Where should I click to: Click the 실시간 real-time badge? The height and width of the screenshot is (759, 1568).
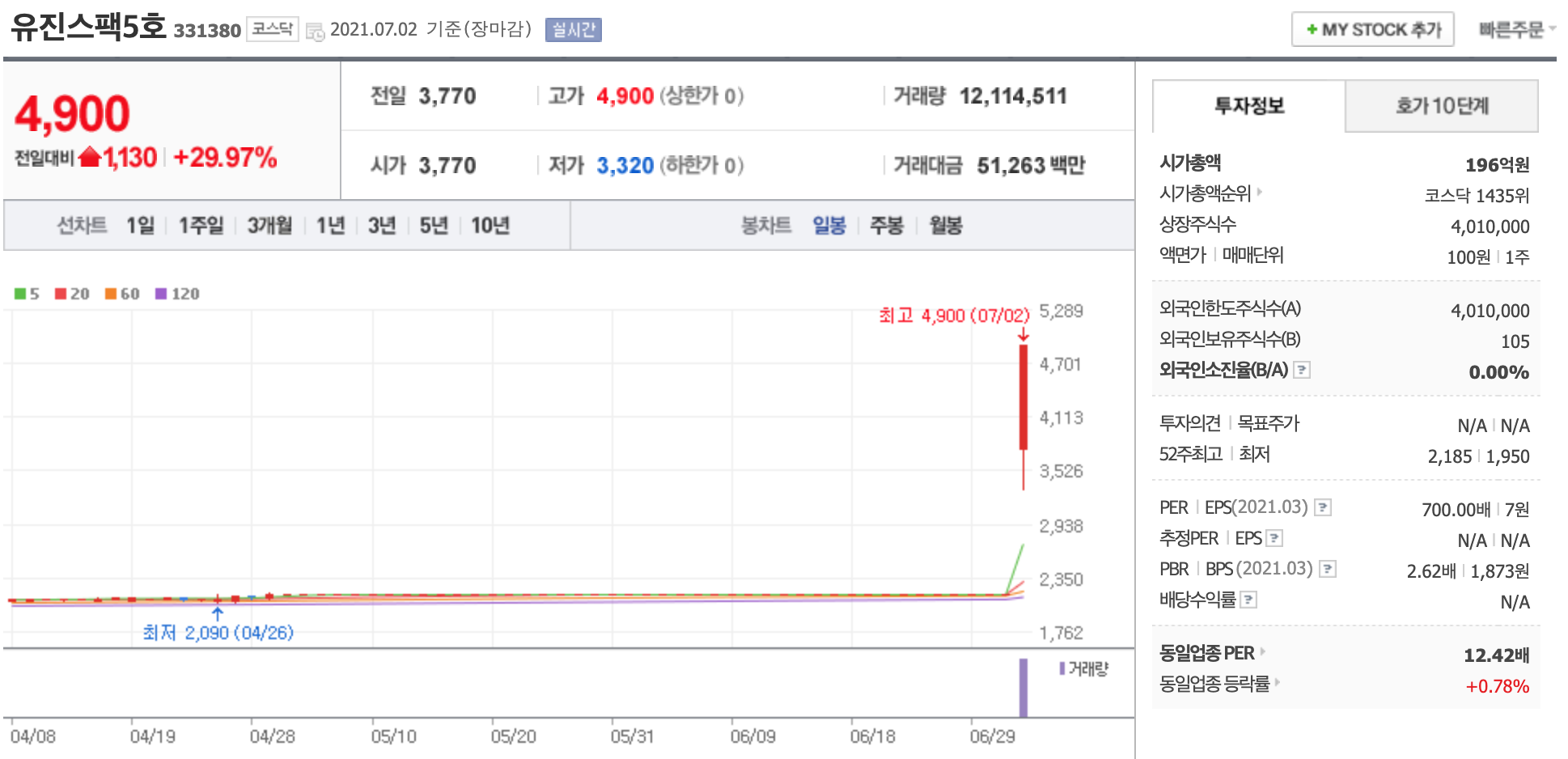tap(573, 30)
